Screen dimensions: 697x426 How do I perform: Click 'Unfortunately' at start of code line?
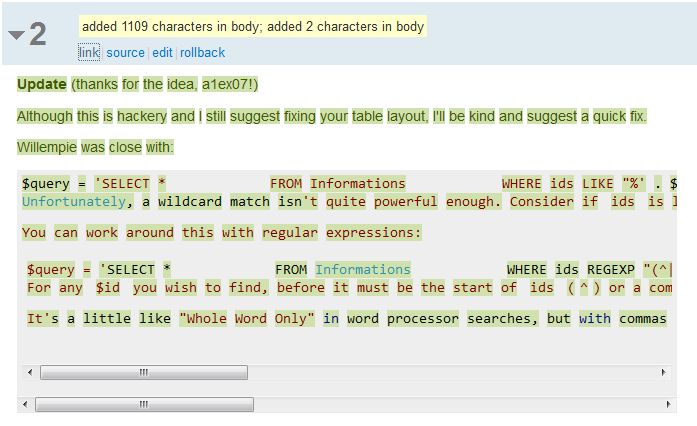point(74,201)
